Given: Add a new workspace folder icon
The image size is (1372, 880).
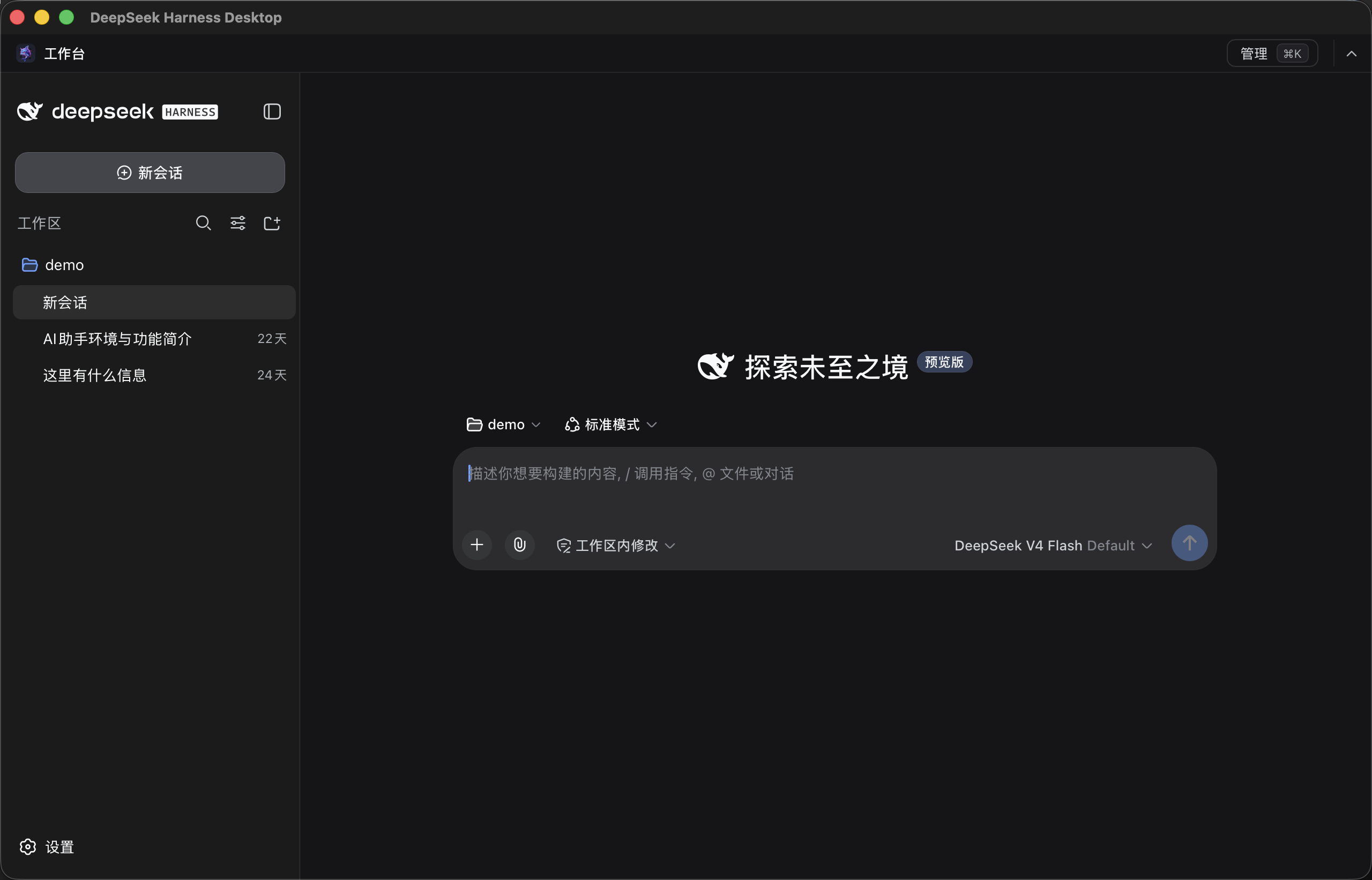Looking at the screenshot, I should (272, 223).
